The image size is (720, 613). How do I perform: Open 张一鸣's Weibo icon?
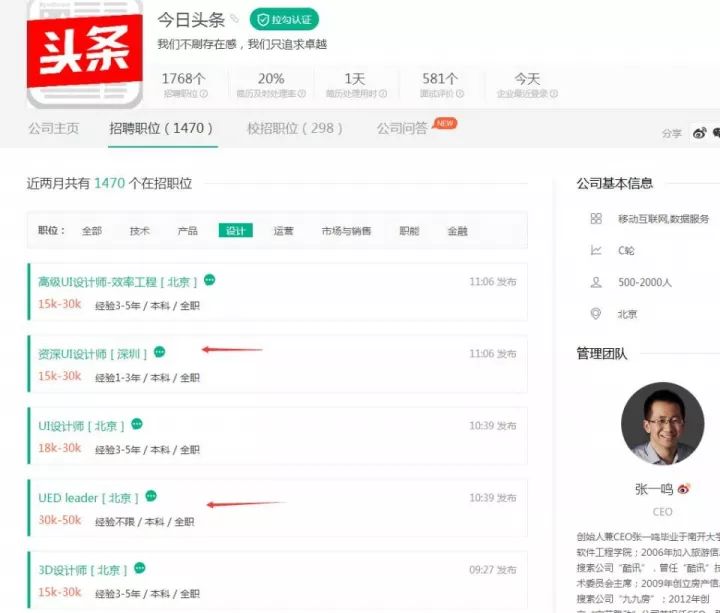tap(684, 489)
